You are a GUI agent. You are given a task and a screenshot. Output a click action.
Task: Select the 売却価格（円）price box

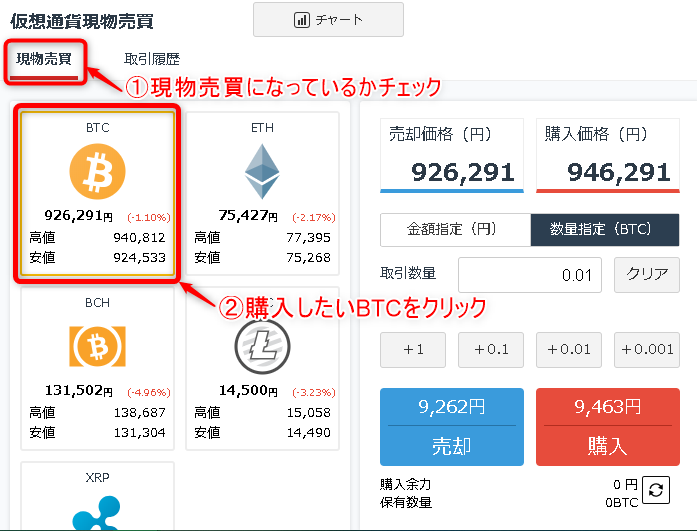pyautogui.click(x=452, y=156)
